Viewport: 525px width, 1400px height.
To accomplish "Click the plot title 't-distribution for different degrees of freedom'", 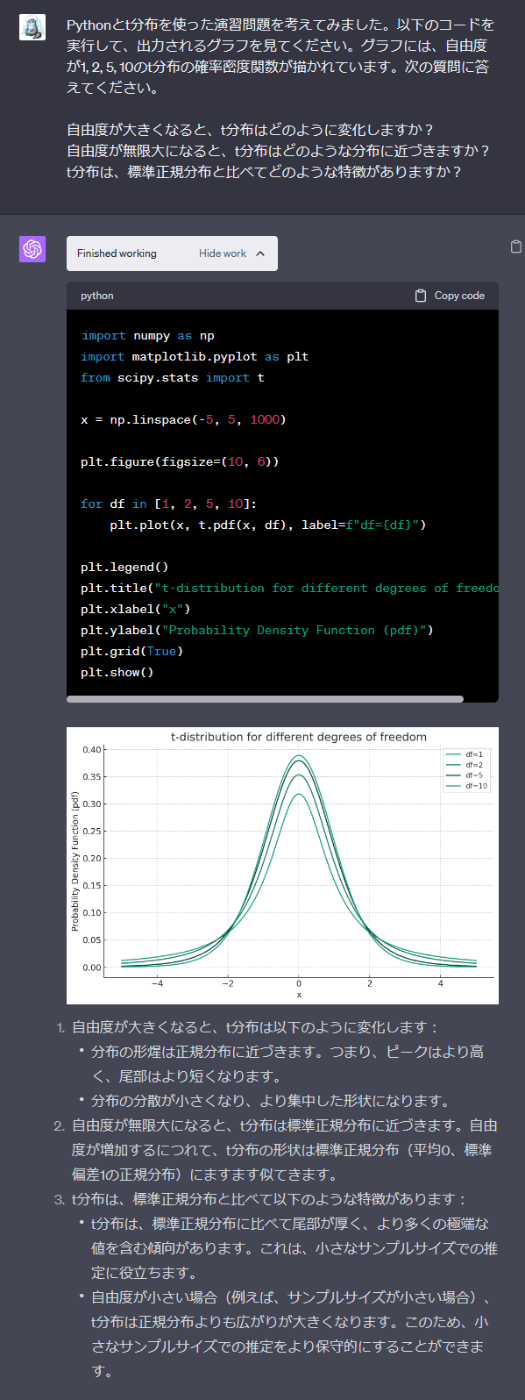I will [299, 737].
